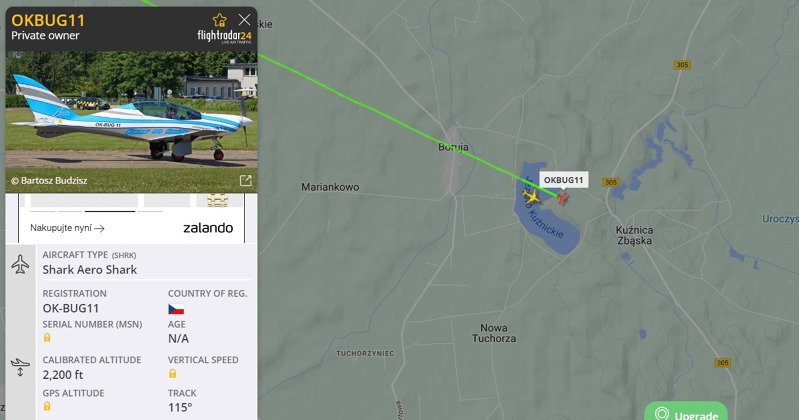Click the Shark Aero aircraft photo
This screenshot has width=799, height=420.
click(x=131, y=121)
